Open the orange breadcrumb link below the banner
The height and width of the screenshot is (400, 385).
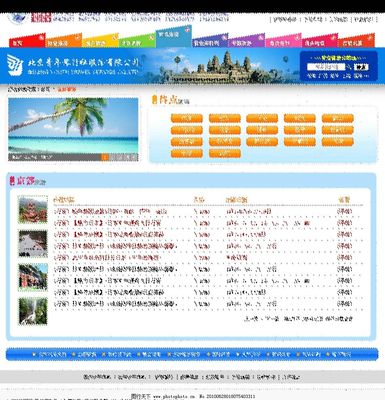tap(67, 89)
